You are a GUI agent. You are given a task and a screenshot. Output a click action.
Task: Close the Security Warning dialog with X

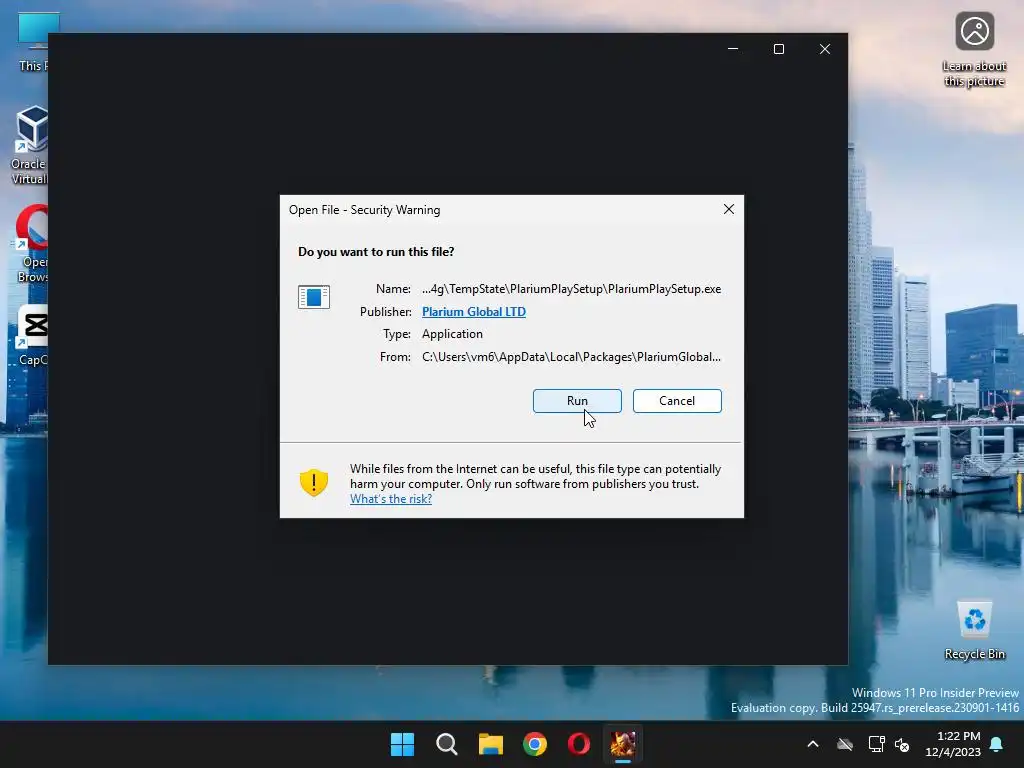click(729, 209)
